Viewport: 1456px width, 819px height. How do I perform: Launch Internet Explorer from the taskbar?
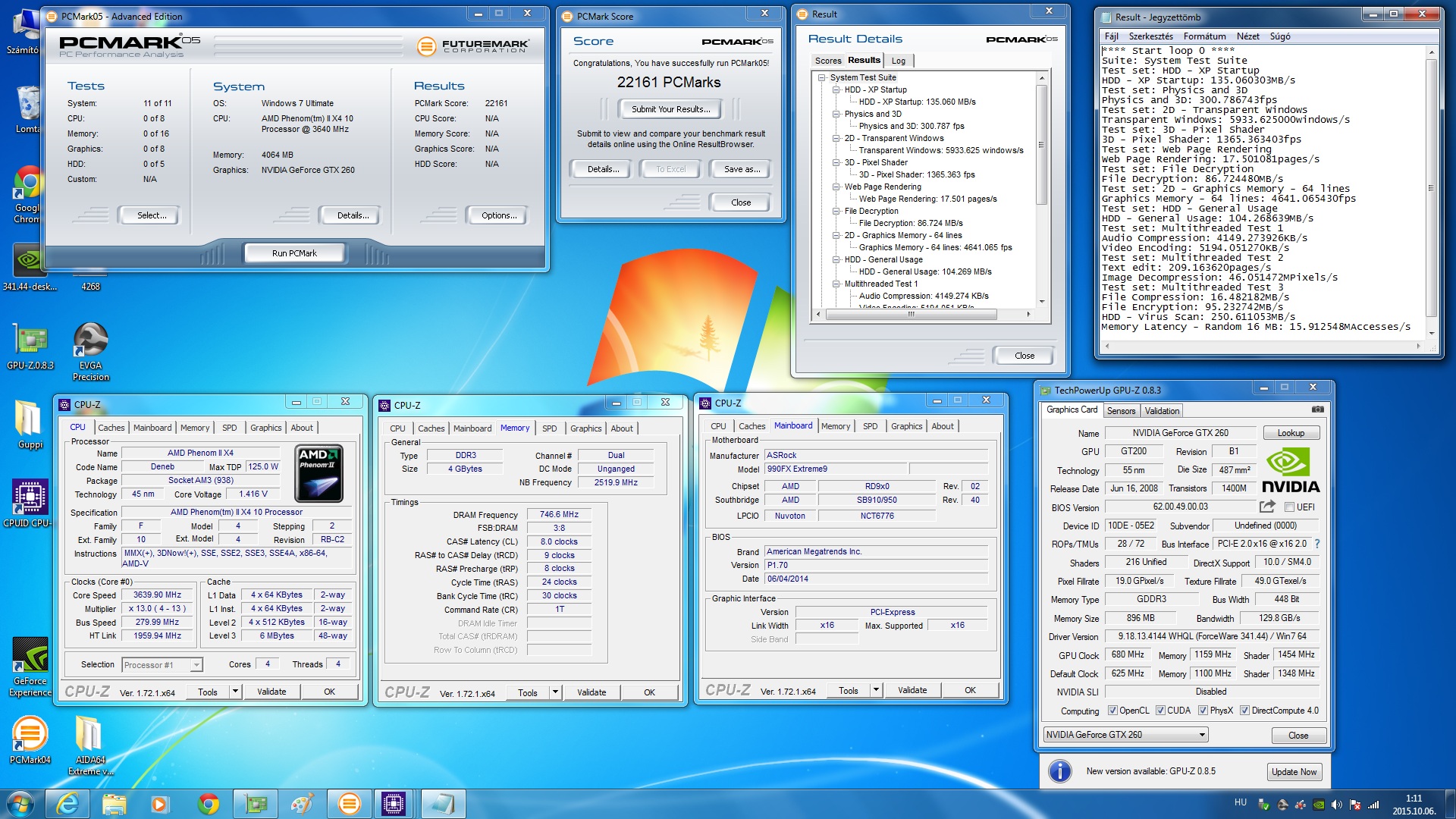67,804
